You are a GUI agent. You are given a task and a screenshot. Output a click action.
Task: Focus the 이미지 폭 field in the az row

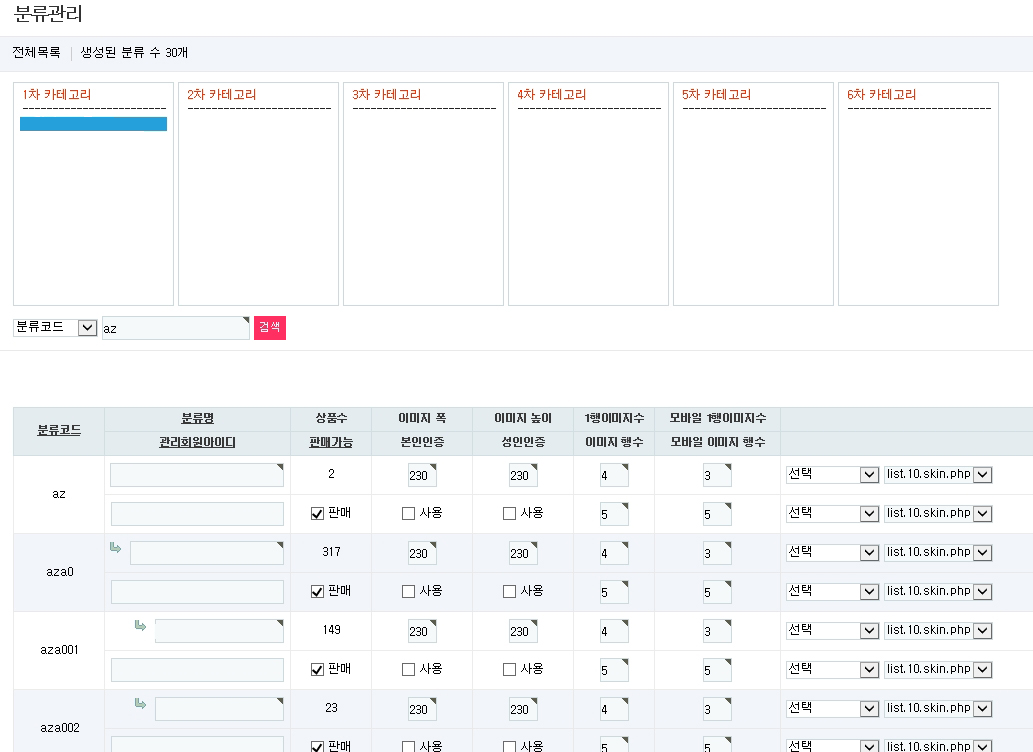[421, 476]
